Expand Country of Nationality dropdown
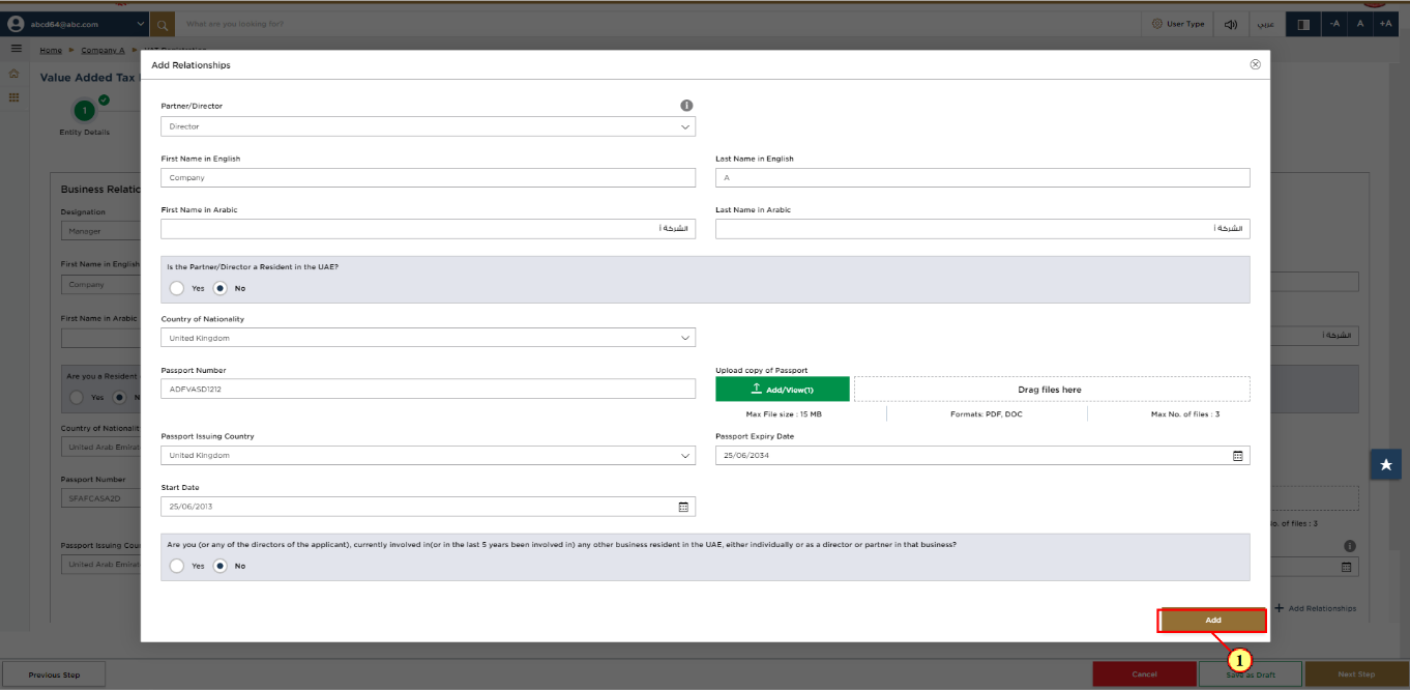The image size is (1410, 690). (428, 338)
